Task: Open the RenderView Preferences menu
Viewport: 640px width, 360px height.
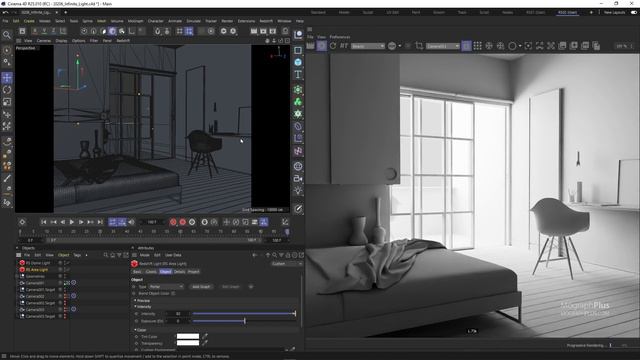Action: (x=340, y=37)
